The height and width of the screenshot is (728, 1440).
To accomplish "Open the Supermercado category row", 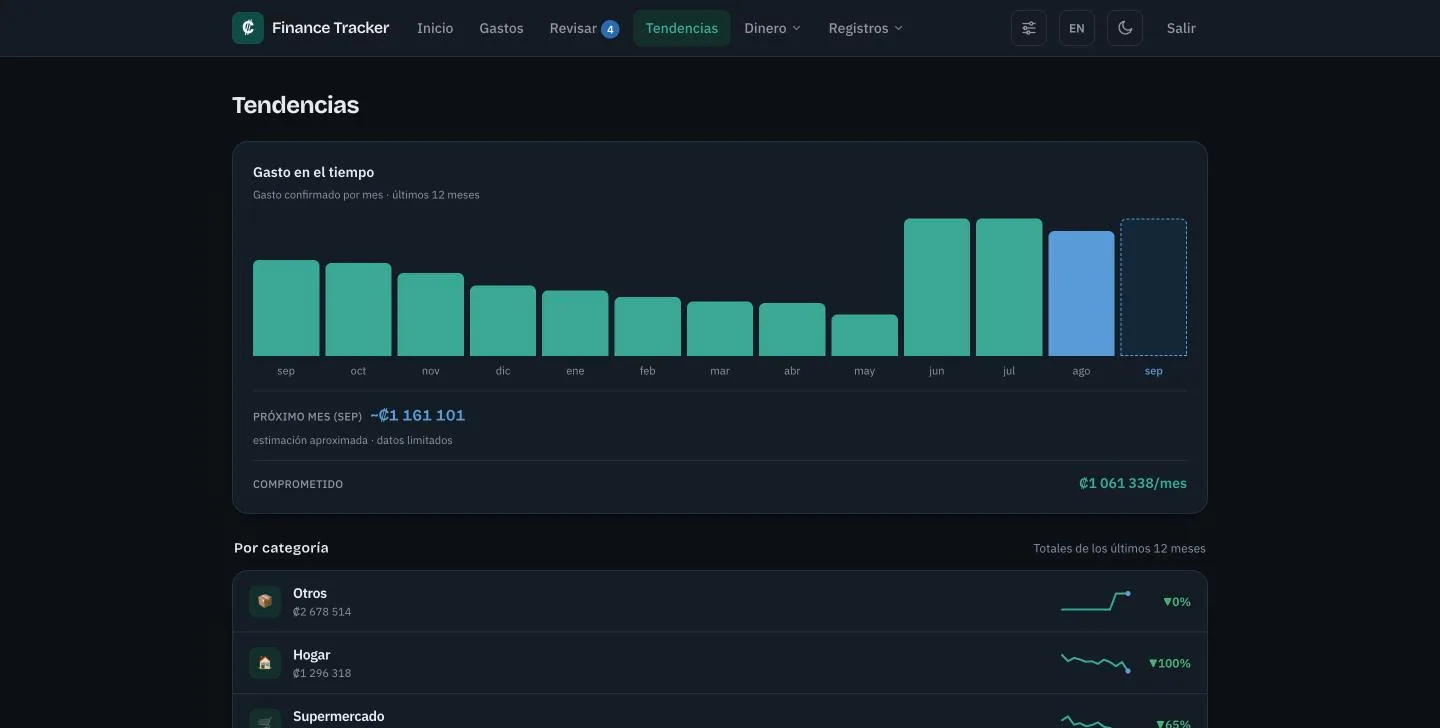I will click(720, 712).
